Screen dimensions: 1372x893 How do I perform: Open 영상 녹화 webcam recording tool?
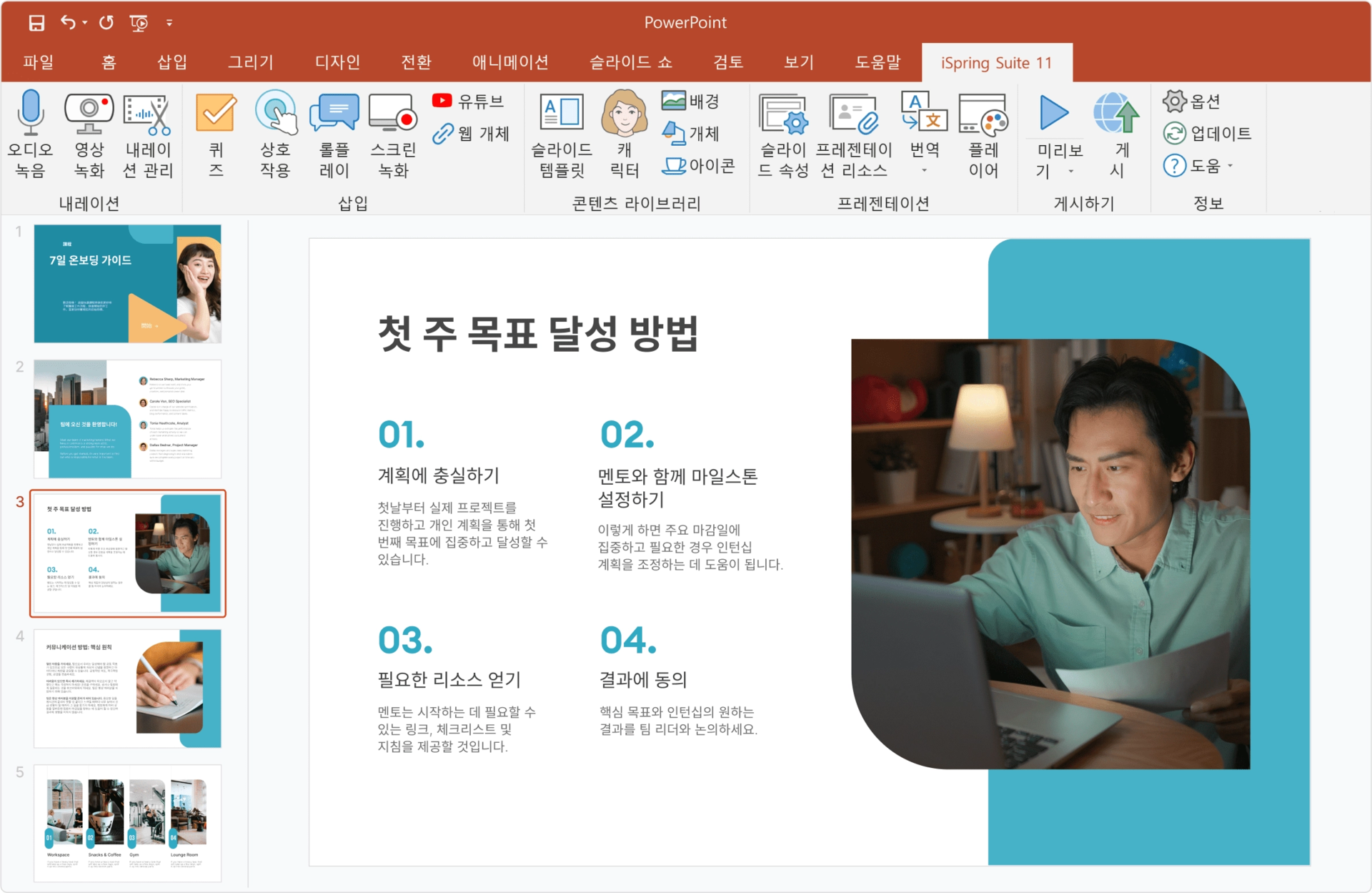pos(89,112)
